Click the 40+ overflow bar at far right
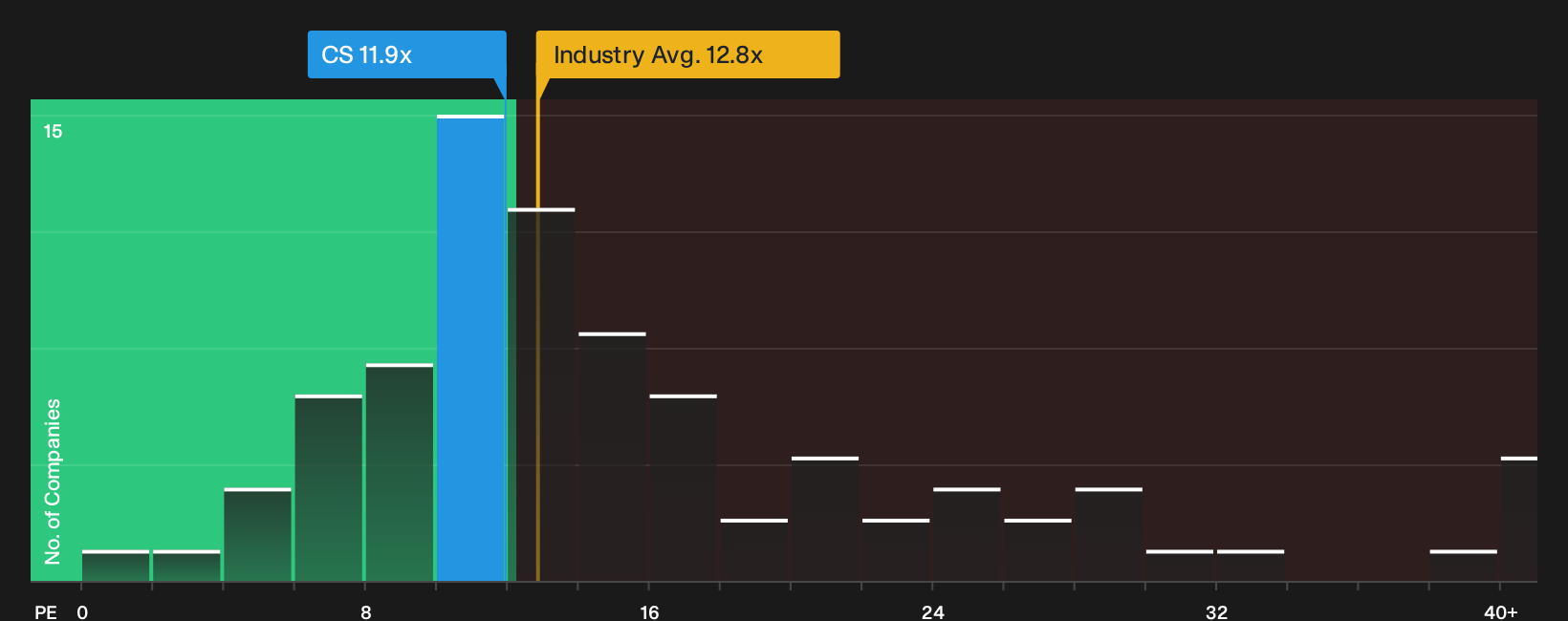The height and width of the screenshot is (621, 1568). (1519, 519)
